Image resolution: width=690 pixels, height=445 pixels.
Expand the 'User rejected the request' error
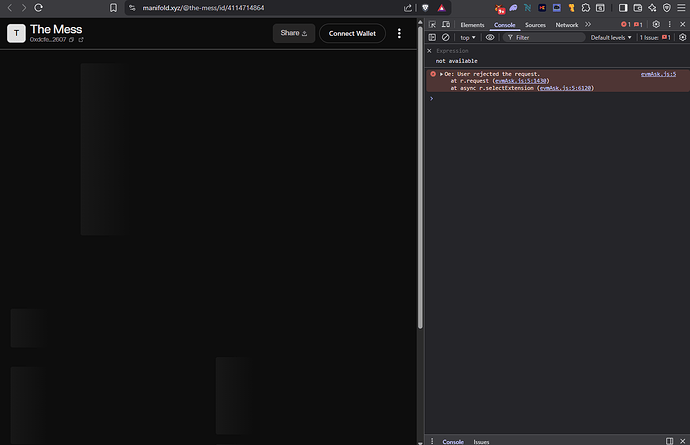point(441,74)
